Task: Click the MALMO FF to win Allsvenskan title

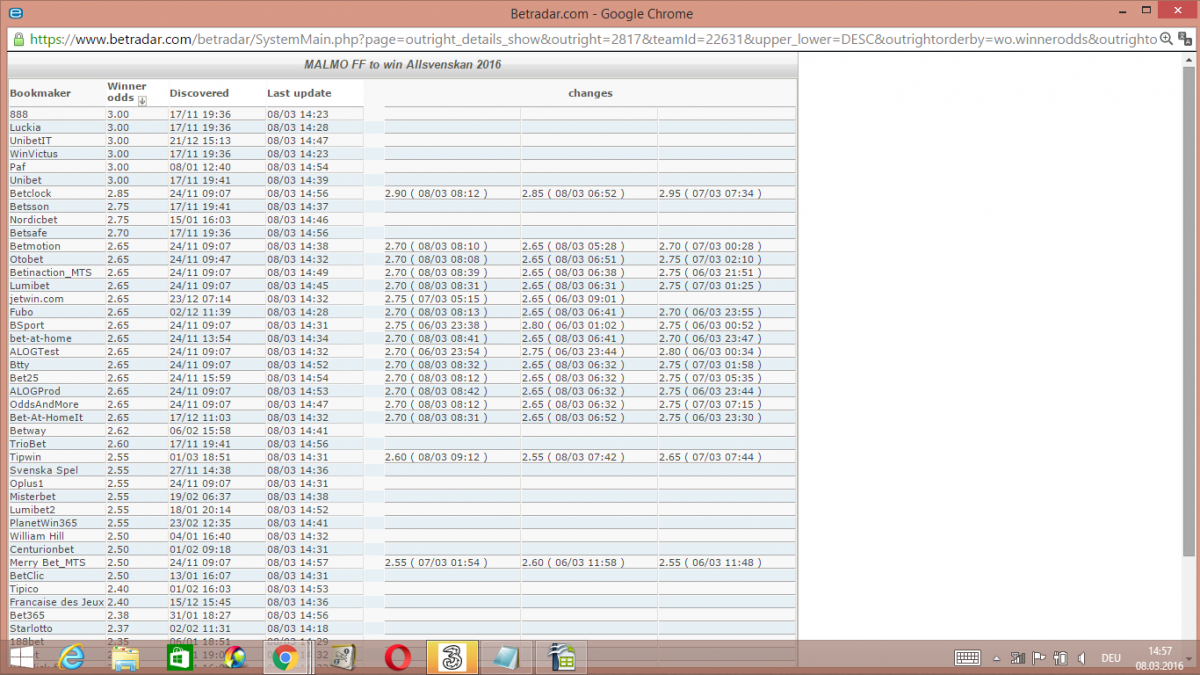Action: 402,64
